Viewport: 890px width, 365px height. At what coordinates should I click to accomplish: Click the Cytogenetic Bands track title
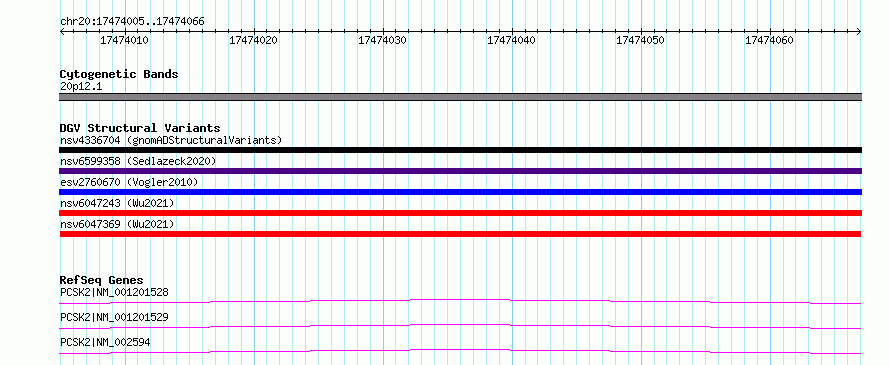coord(119,74)
